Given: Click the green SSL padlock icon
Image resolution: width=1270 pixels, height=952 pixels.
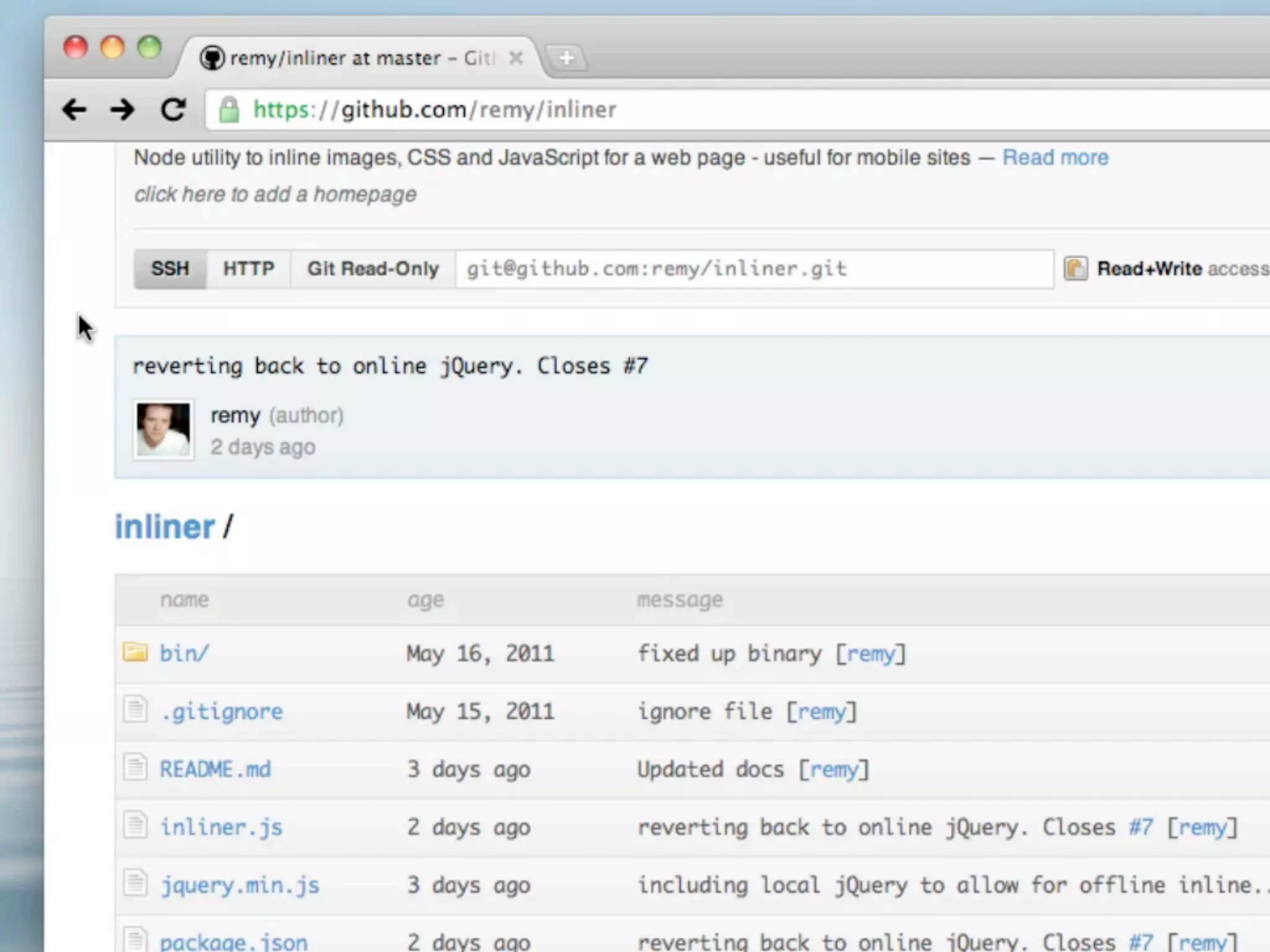Looking at the screenshot, I should point(229,110).
